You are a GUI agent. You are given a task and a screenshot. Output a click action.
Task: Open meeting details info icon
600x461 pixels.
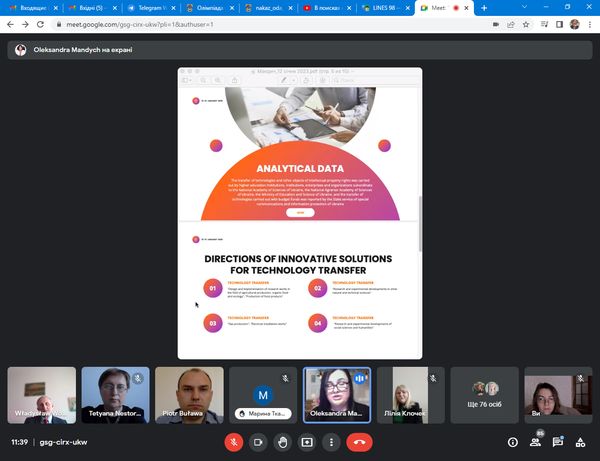pos(512,441)
